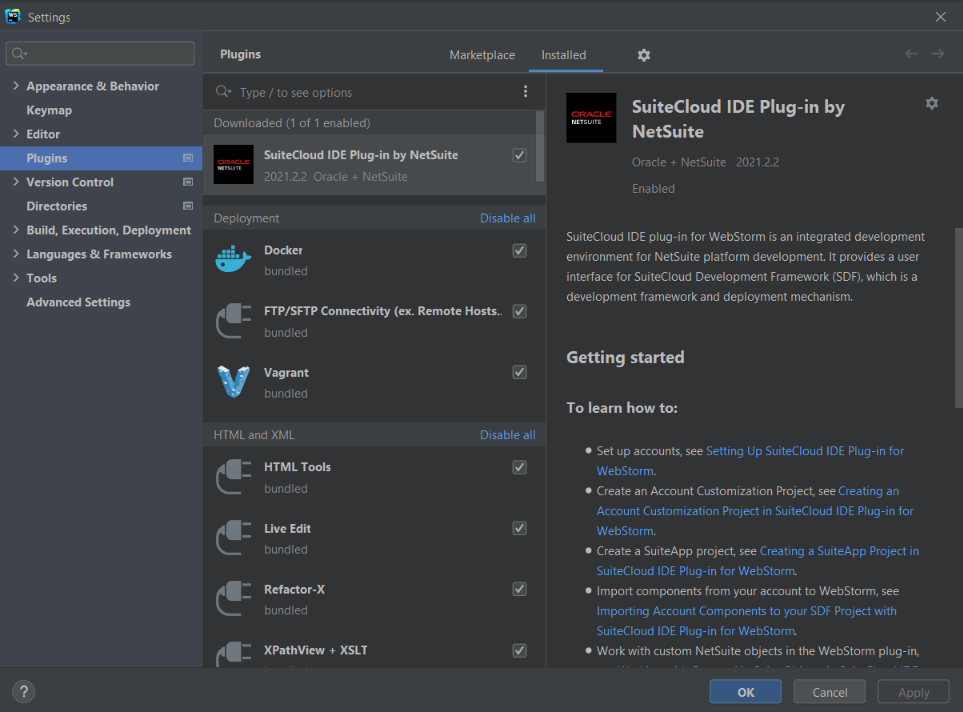Open the three-dot options menu in plugin search
Viewport: 963px width, 712px height.
(525, 92)
